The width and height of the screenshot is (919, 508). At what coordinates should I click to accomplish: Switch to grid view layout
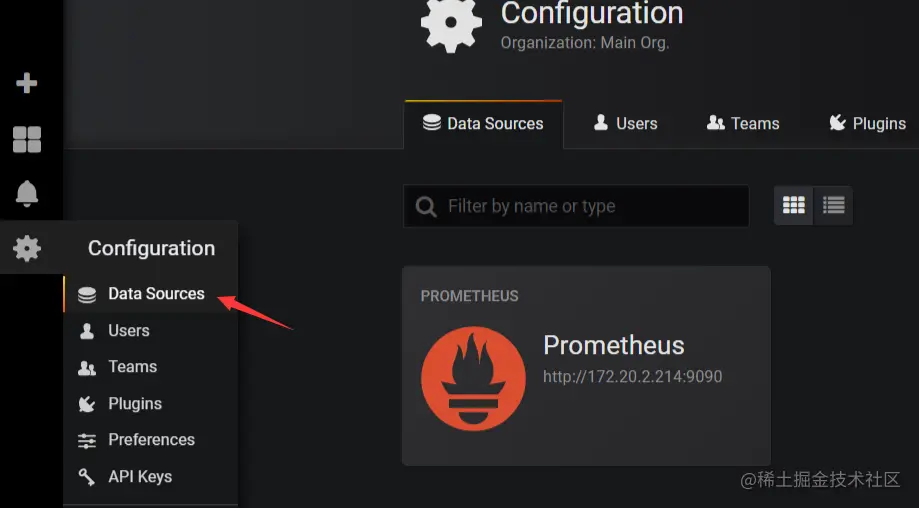tap(794, 205)
